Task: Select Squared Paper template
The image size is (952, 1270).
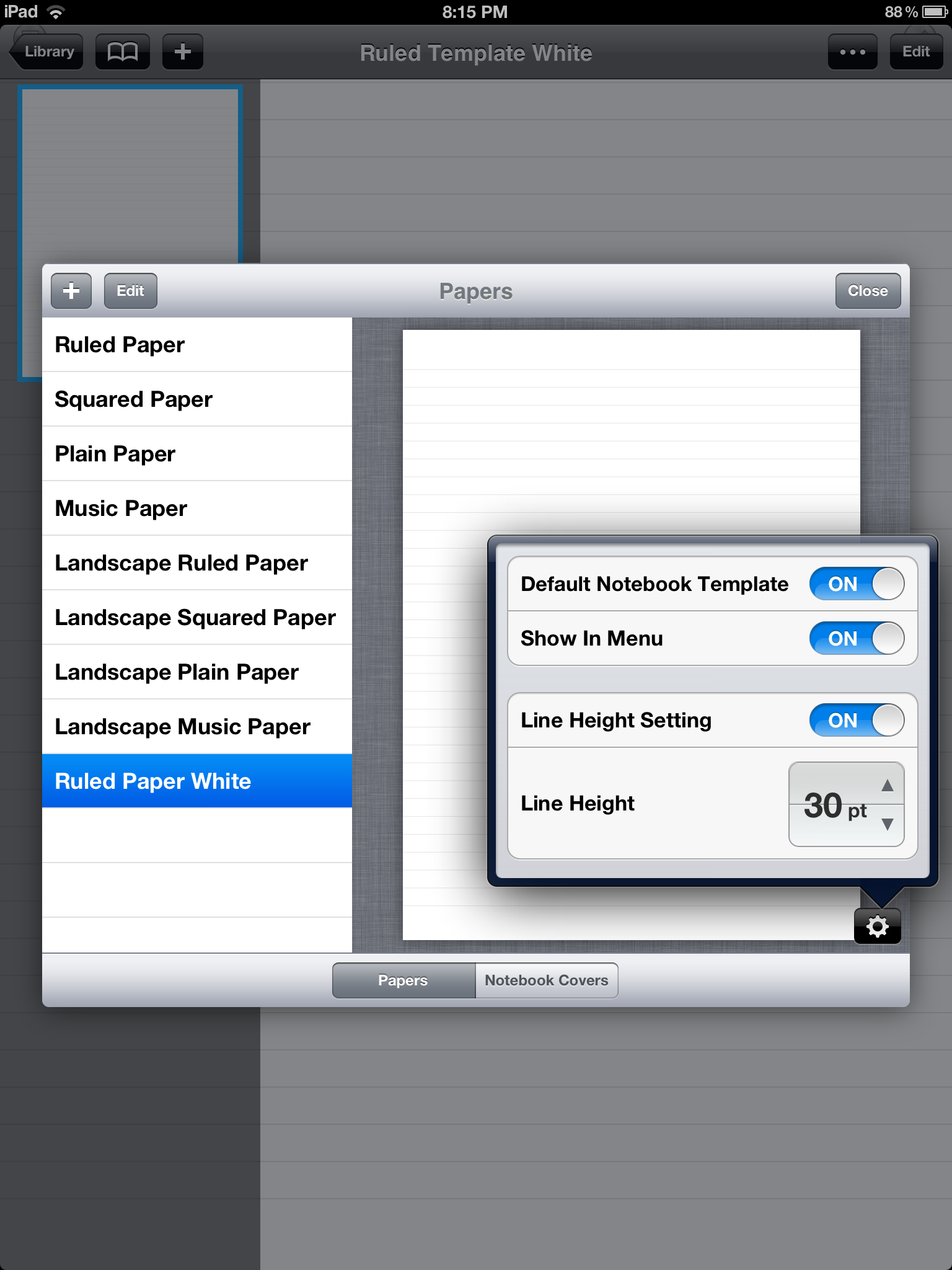Action: [197, 399]
